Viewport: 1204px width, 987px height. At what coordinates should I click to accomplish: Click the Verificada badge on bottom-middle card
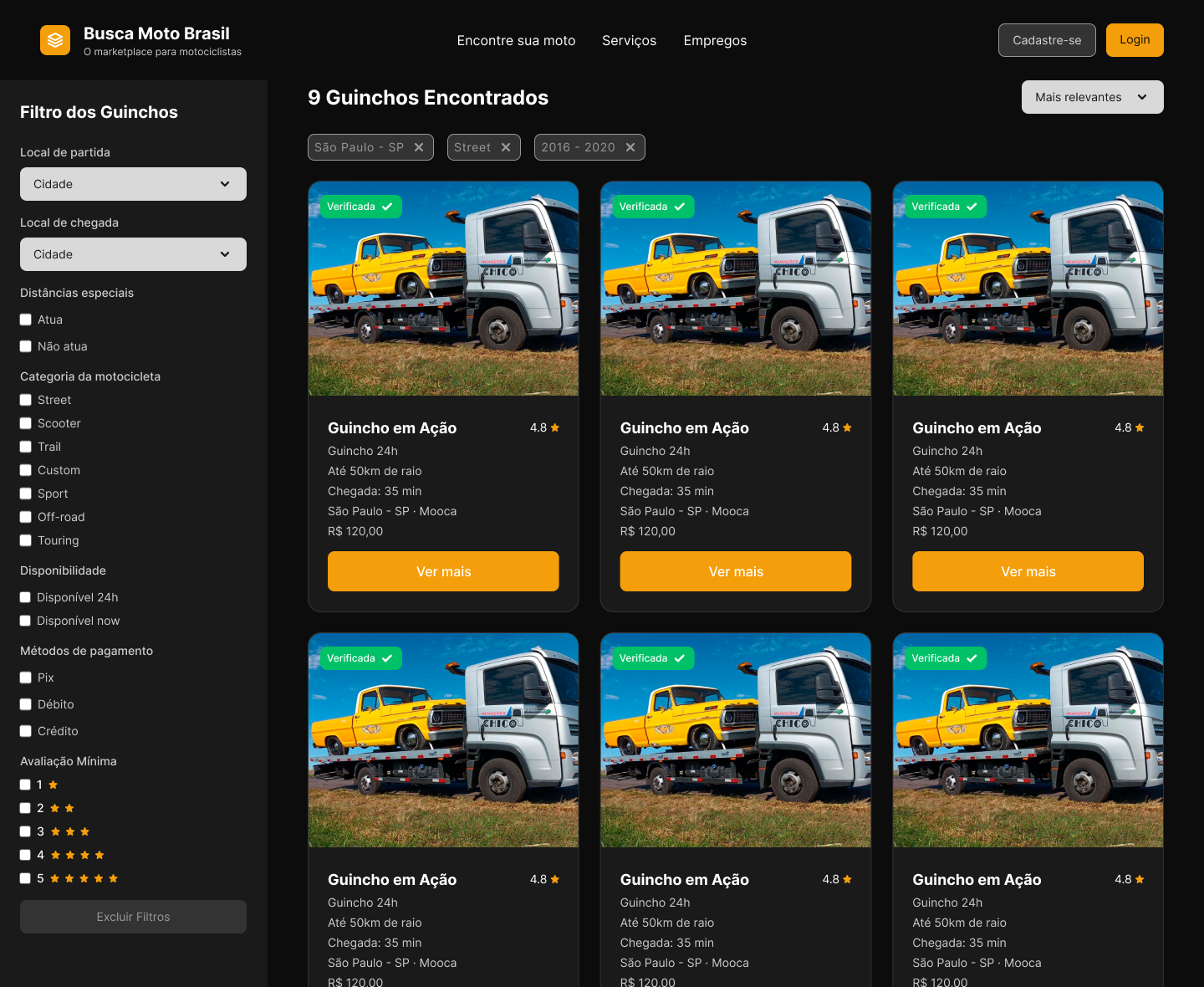click(653, 658)
